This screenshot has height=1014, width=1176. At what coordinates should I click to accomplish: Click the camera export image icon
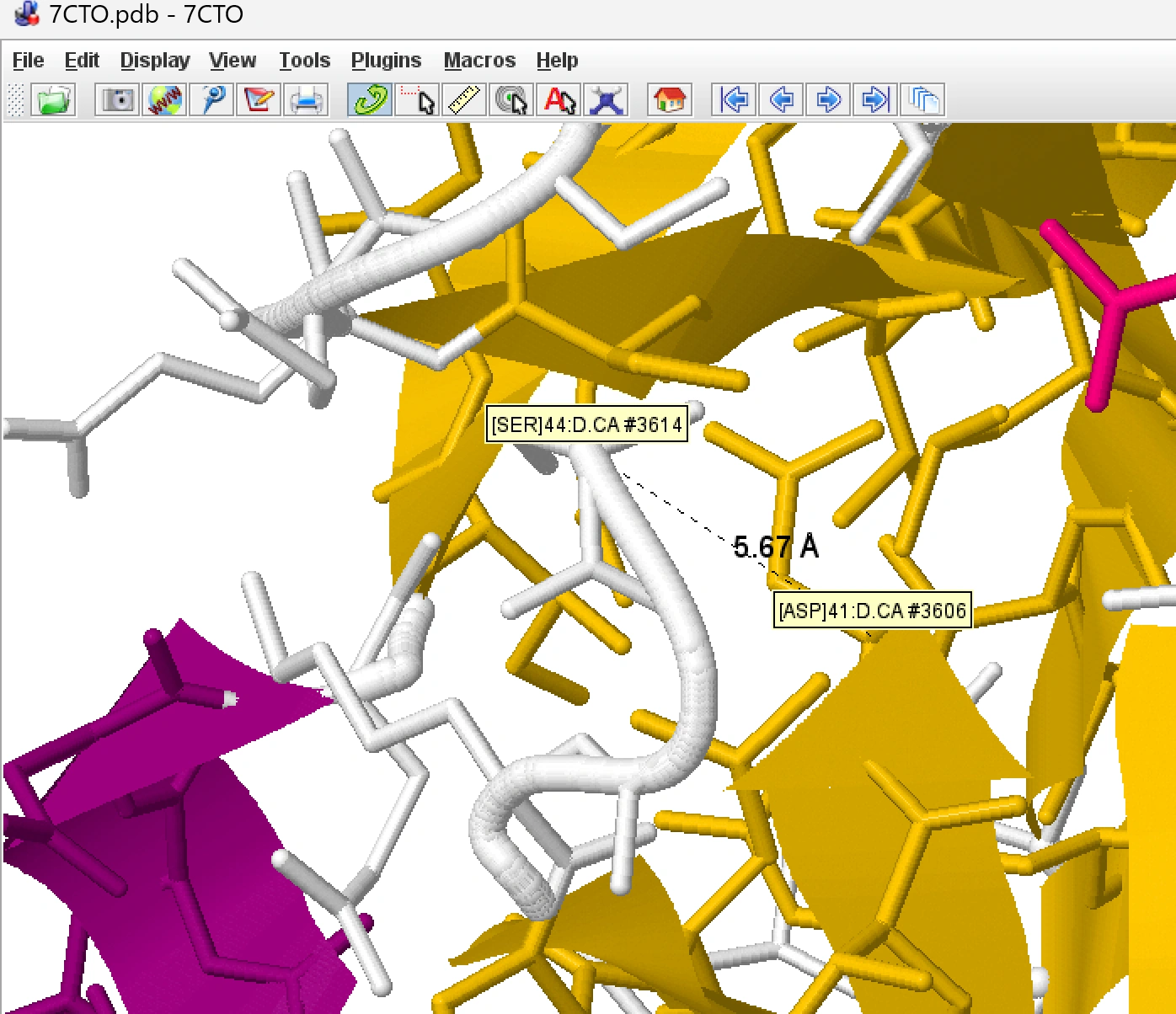(x=117, y=100)
